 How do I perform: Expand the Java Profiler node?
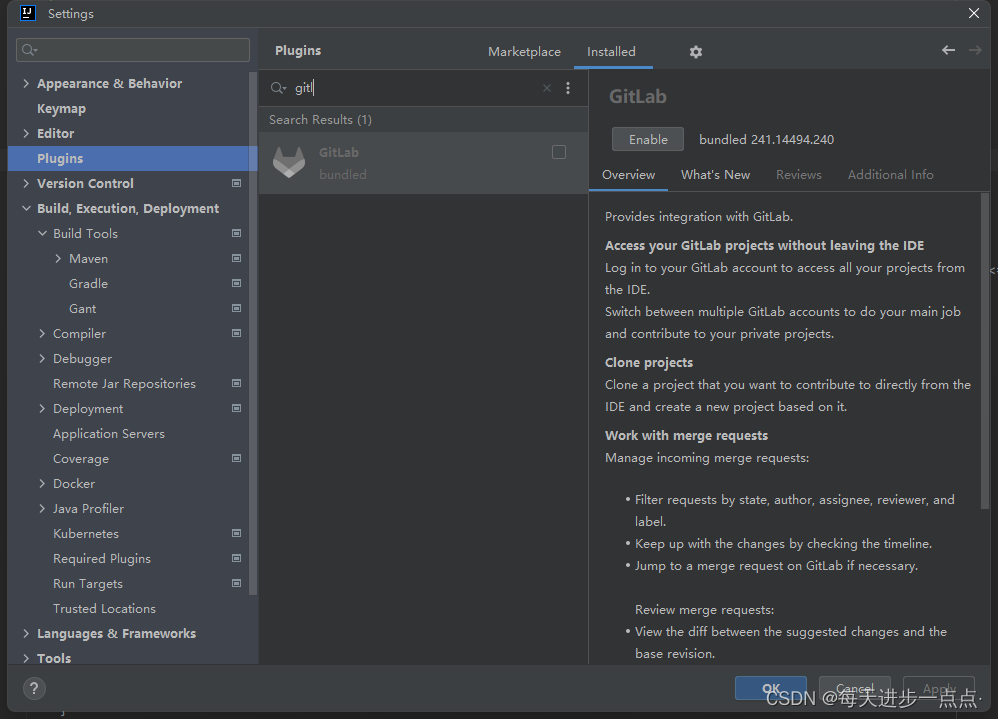point(42,508)
